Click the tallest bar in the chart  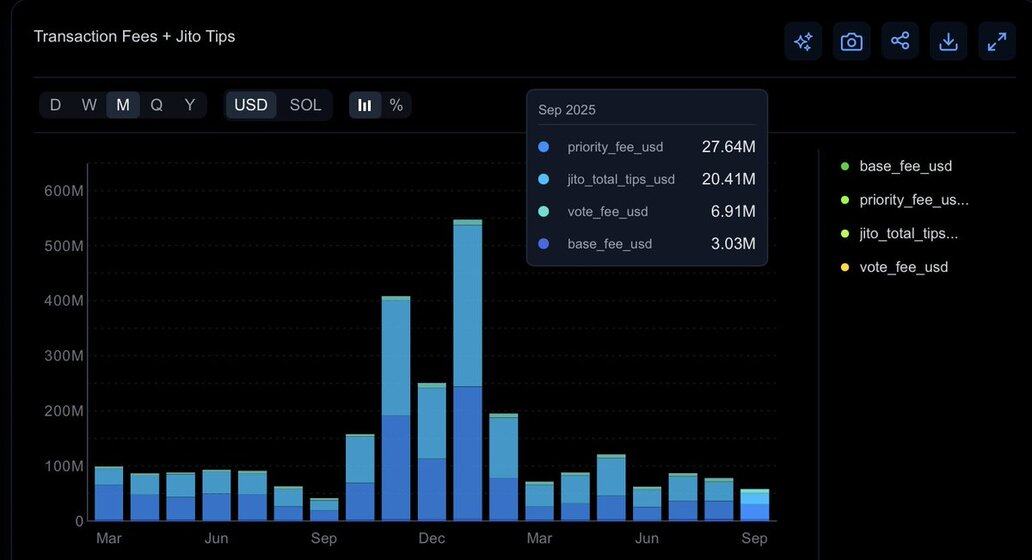click(467, 380)
